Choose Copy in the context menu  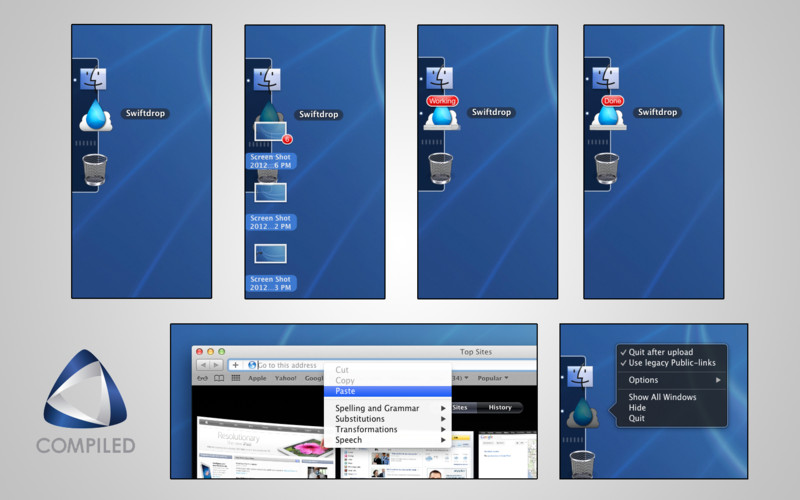coord(388,381)
